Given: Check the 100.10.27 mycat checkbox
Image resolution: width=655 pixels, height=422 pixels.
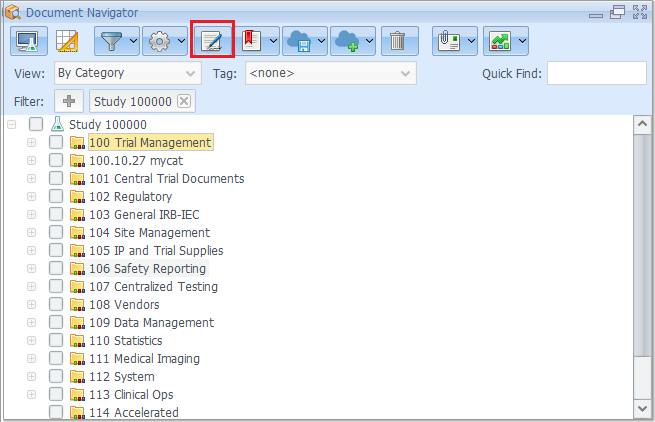Looking at the screenshot, I should [56, 160].
